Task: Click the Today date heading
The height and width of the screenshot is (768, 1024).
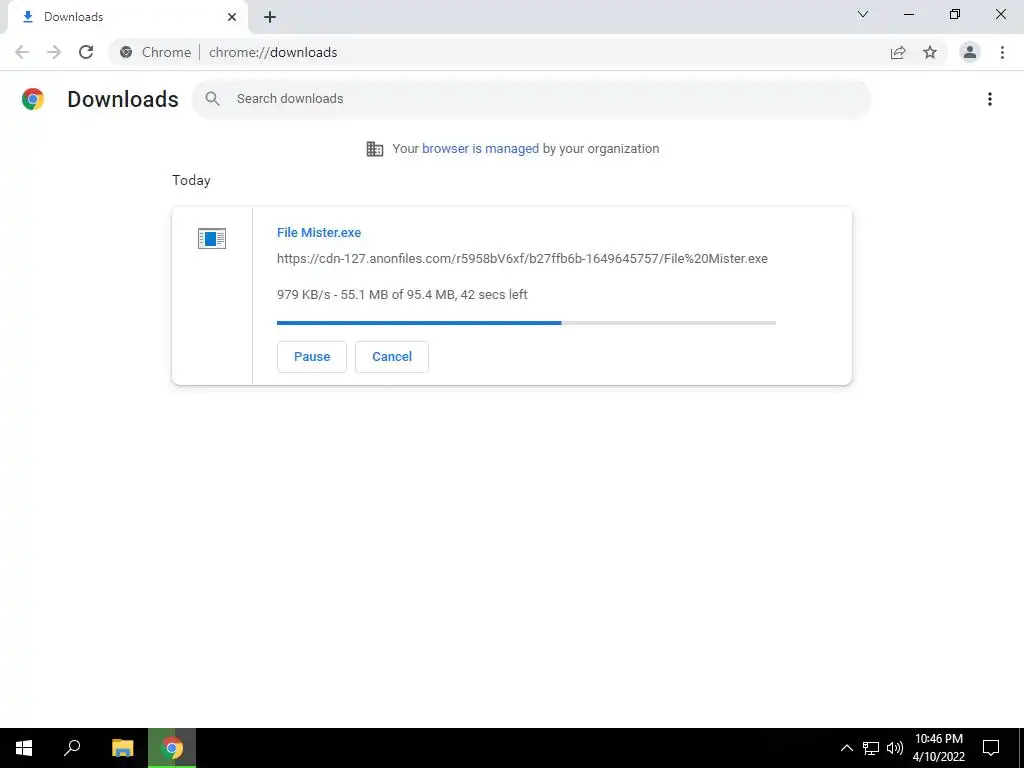Action: point(191,180)
